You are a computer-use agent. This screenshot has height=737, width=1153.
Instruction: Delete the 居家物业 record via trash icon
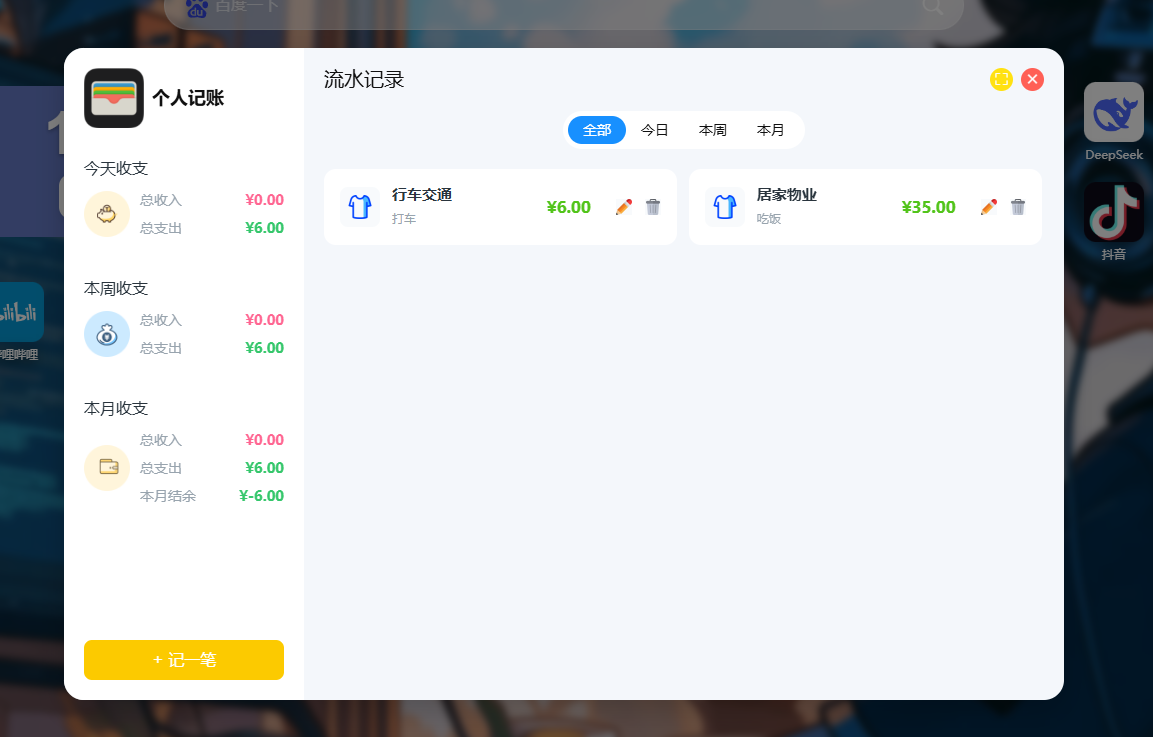[1018, 207]
